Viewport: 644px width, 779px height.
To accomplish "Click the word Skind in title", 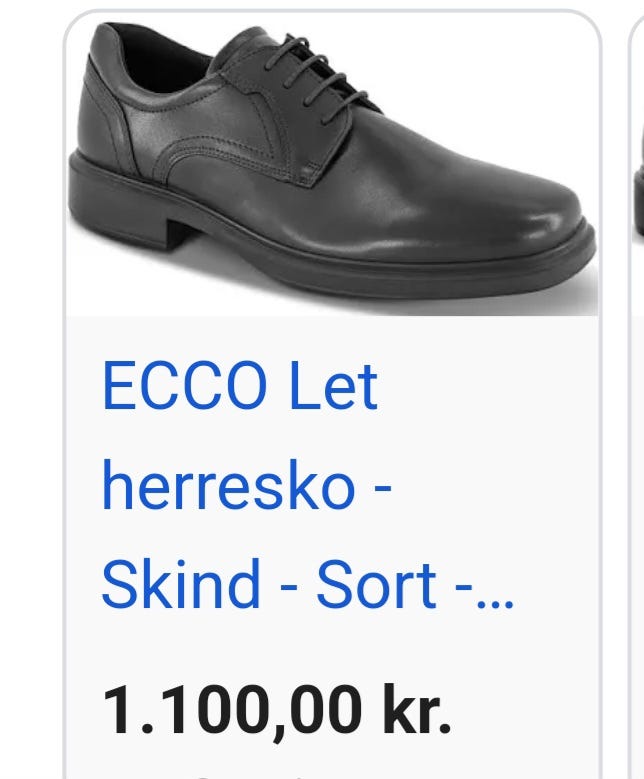I will [x=181, y=583].
